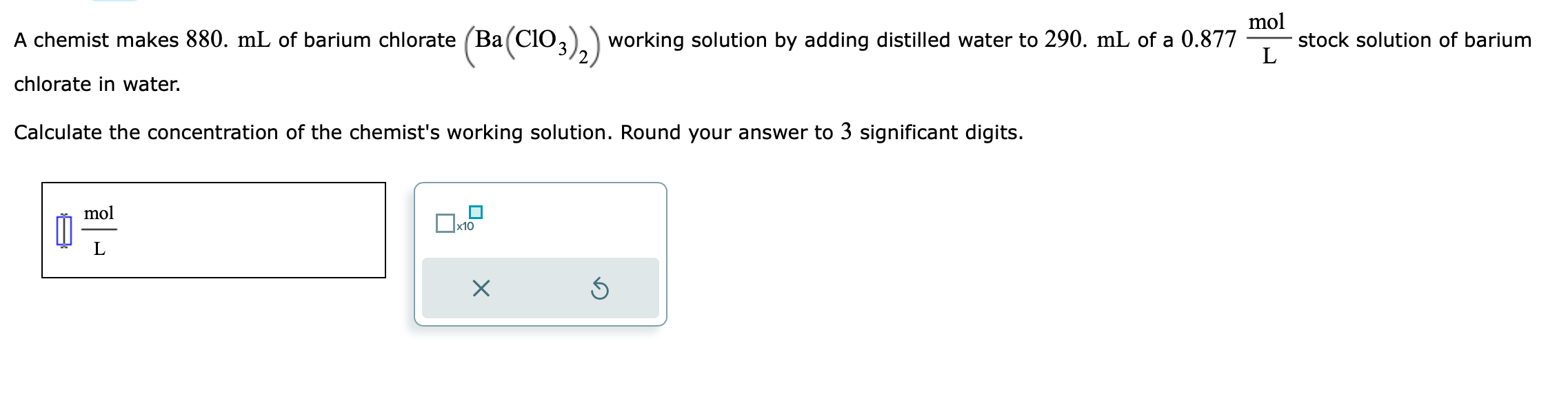
Task: Toggle the larger outlined square next to x10
Action: pos(446,225)
